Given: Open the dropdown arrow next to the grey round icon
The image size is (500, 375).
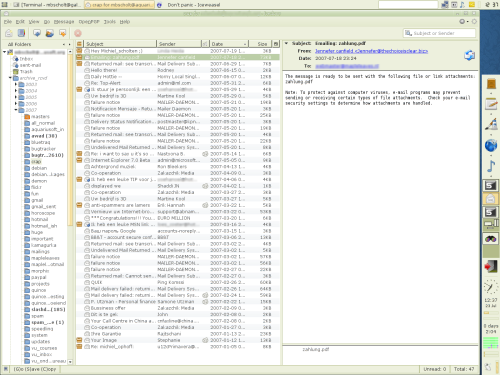Looking at the screenshot, I should tap(467, 22).
